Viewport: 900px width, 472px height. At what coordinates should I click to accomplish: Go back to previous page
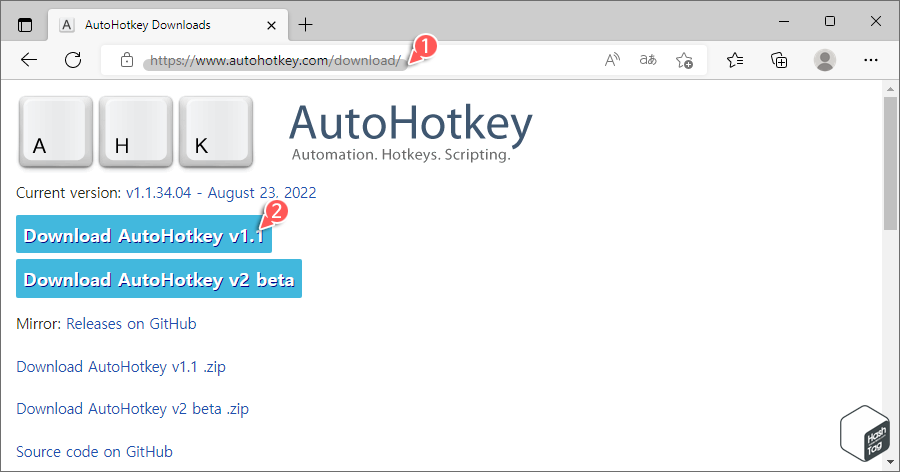(29, 60)
